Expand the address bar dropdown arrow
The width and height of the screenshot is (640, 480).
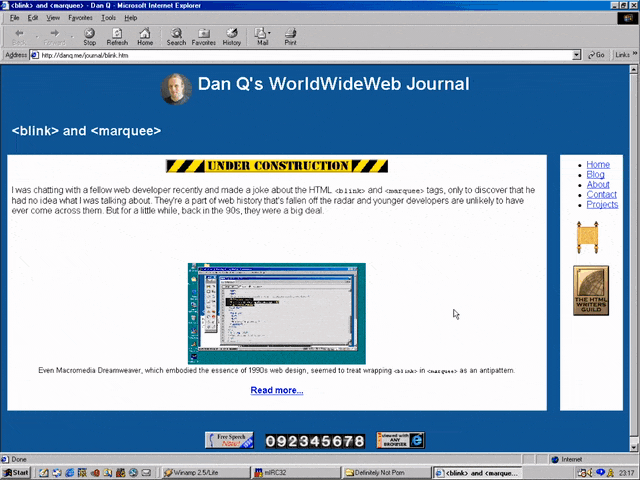[x=579, y=55]
